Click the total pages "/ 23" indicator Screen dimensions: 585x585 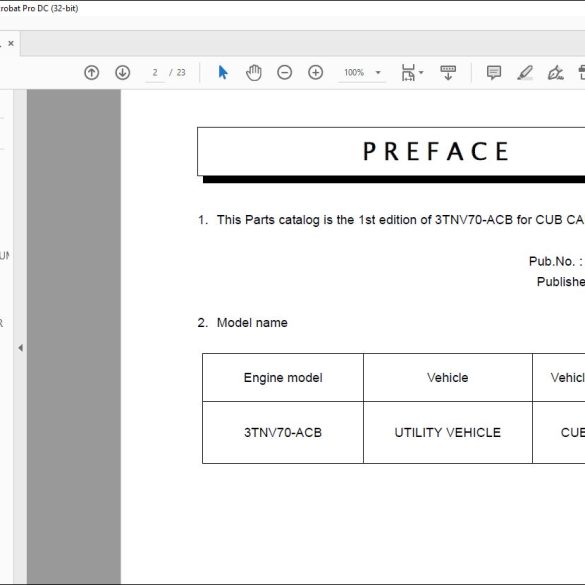click(x=178, y=72)
